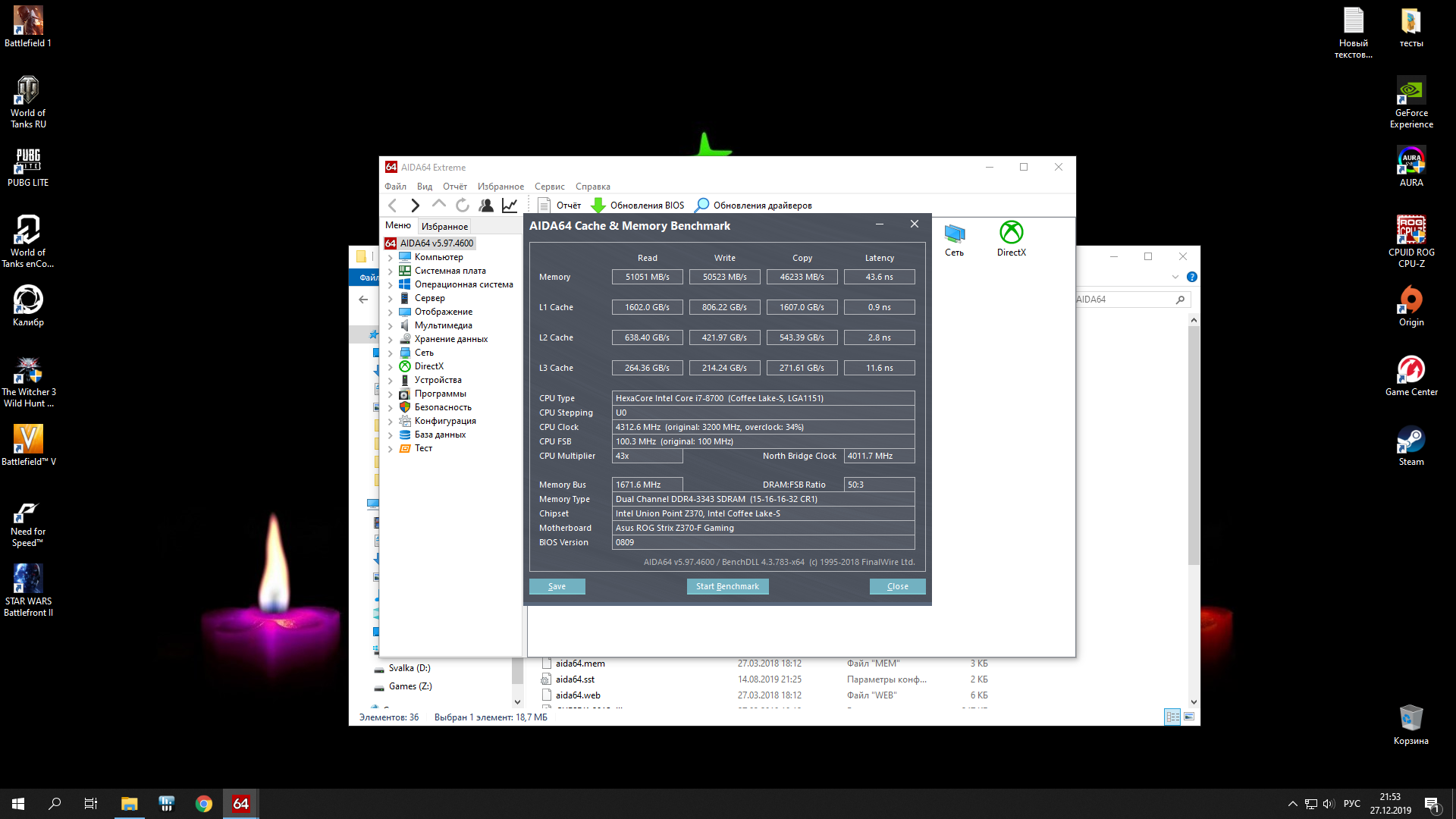Expand the Компьютер tree node
Viewport: 1456px width, 819px height.
pos(391,258)
